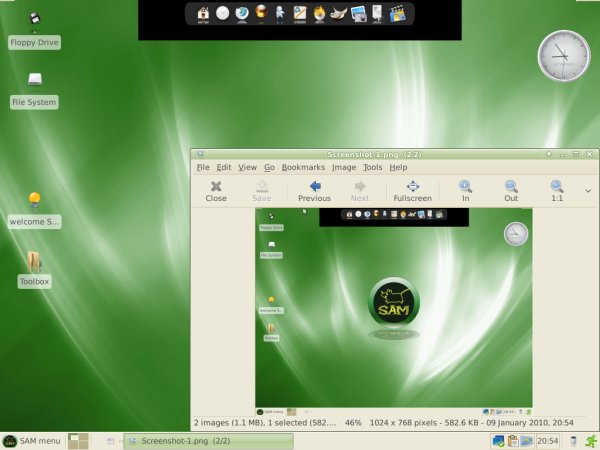Click the white device icon in the dock
Viewport: 600px width, 450px height.
377,13
